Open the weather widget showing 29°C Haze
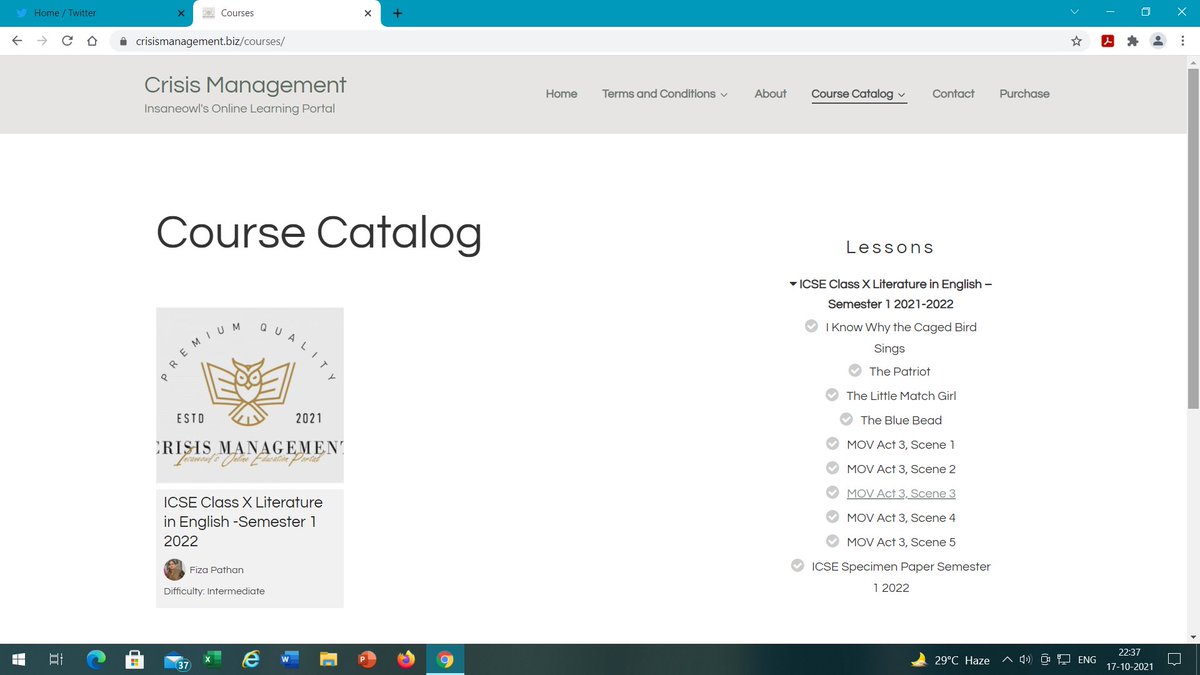 (x=949, y=660)
